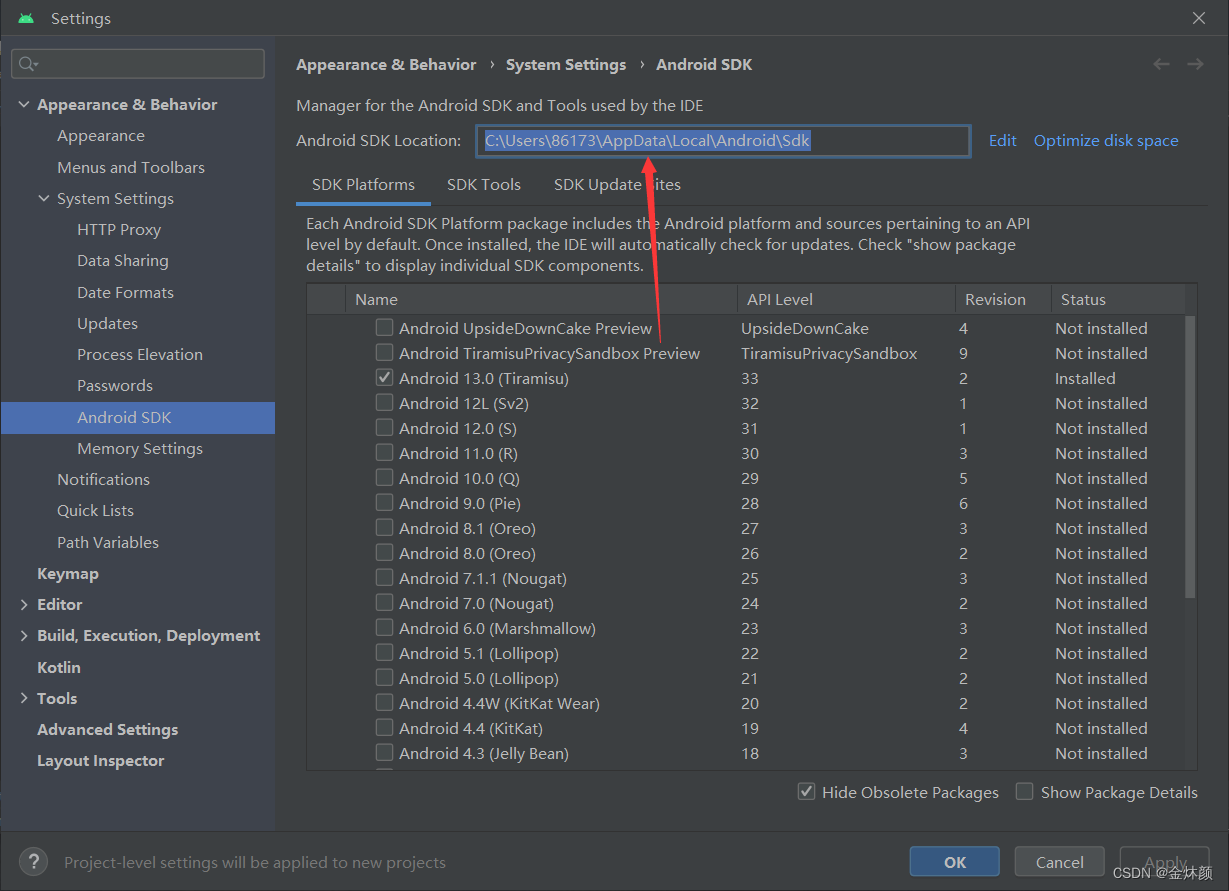Image resolution: width=1229 pixels, height=891 pixels.
Task: Select Android 6.0 (Marshmallow) row name
Action: [497, 628]
